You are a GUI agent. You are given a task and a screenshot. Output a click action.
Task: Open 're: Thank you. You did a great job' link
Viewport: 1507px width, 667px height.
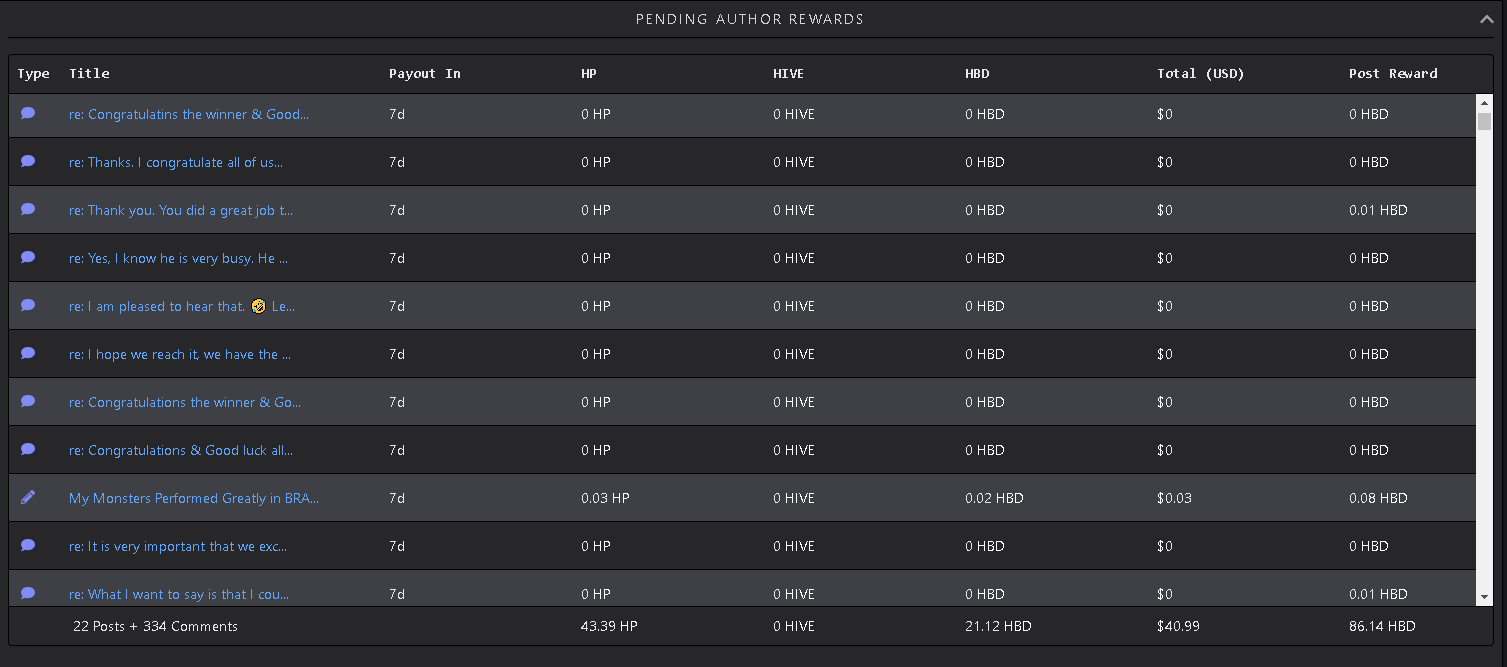click(x=181, y=210)
